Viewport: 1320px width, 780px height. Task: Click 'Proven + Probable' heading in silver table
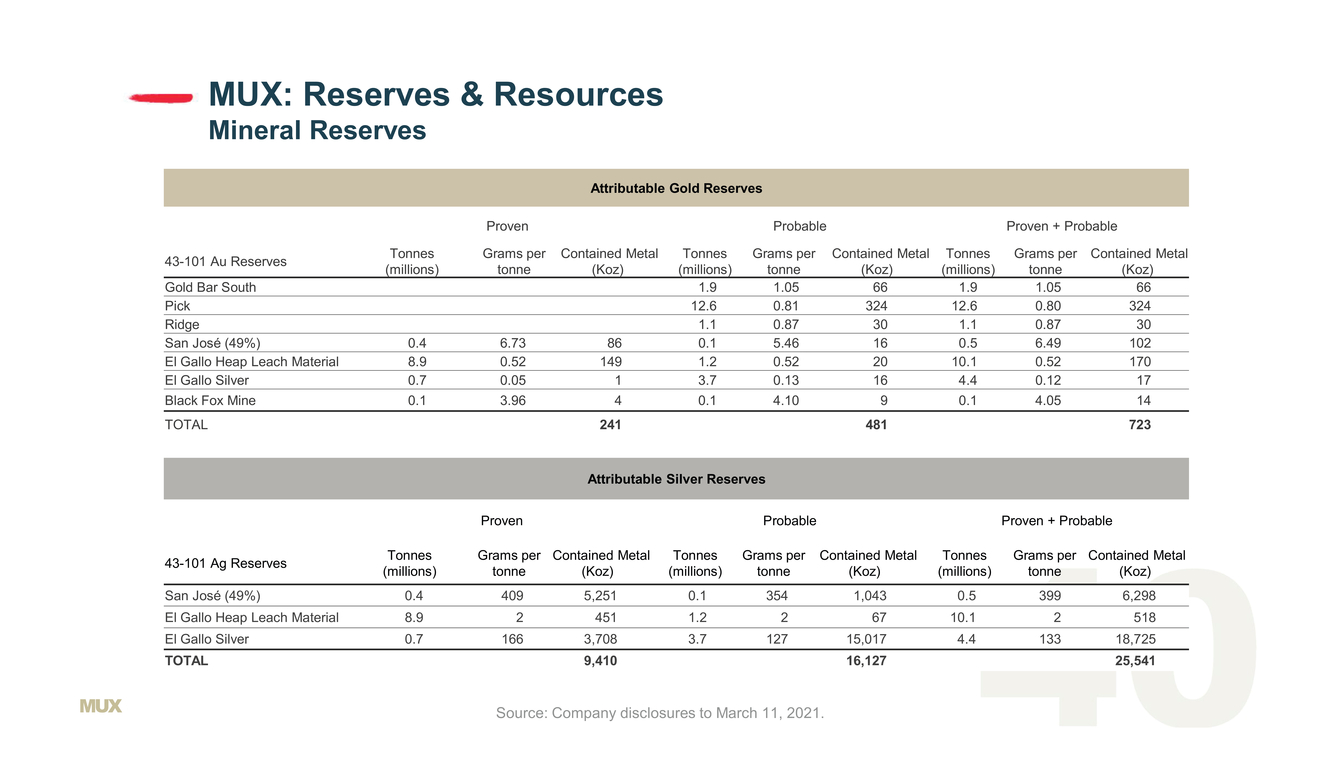click(x=1057, y=521)
